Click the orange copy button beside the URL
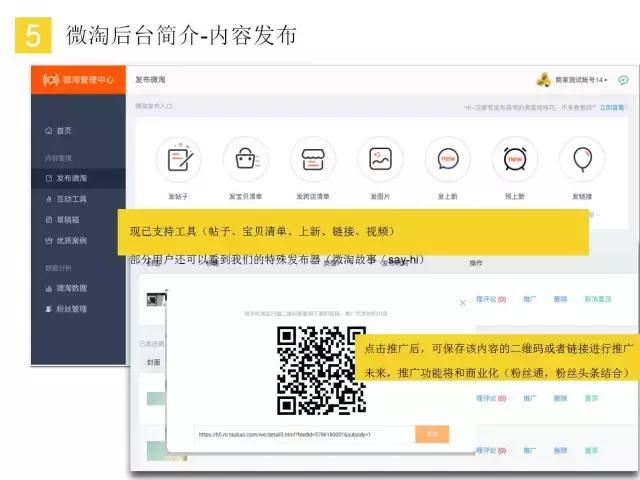The height and width of the screenshot is (480, 640). point(432,434)
